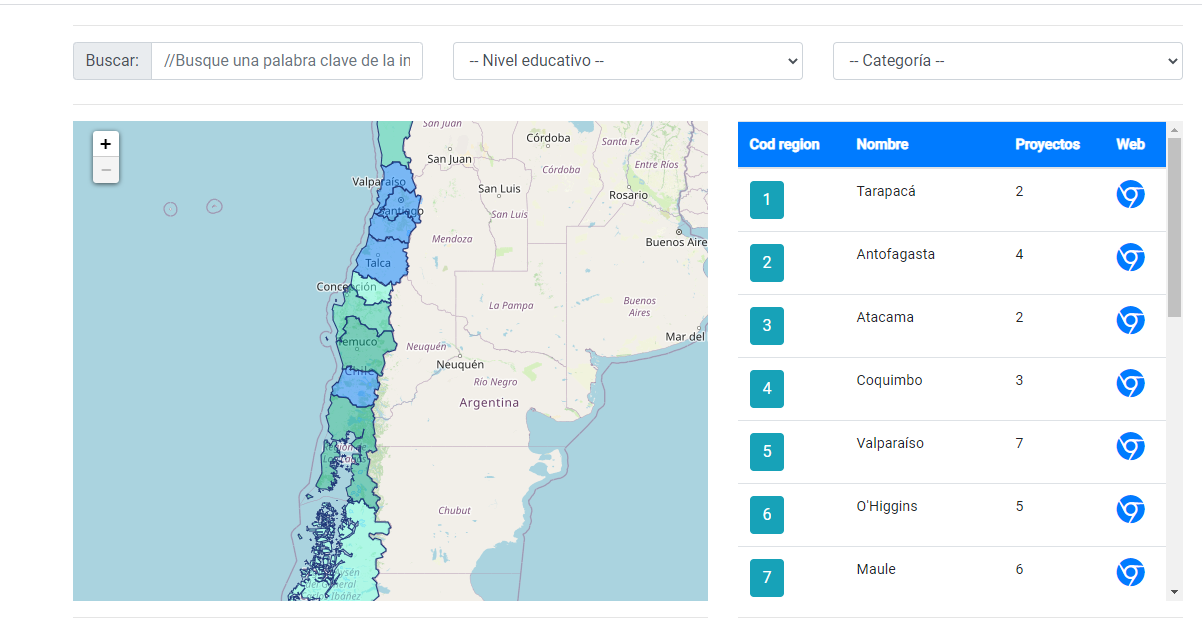Image resolution: width=1202 pixels, height=620 pixels.
Task: Open the web link icon for Tarapacá
Action: (x=1130, y=194)
